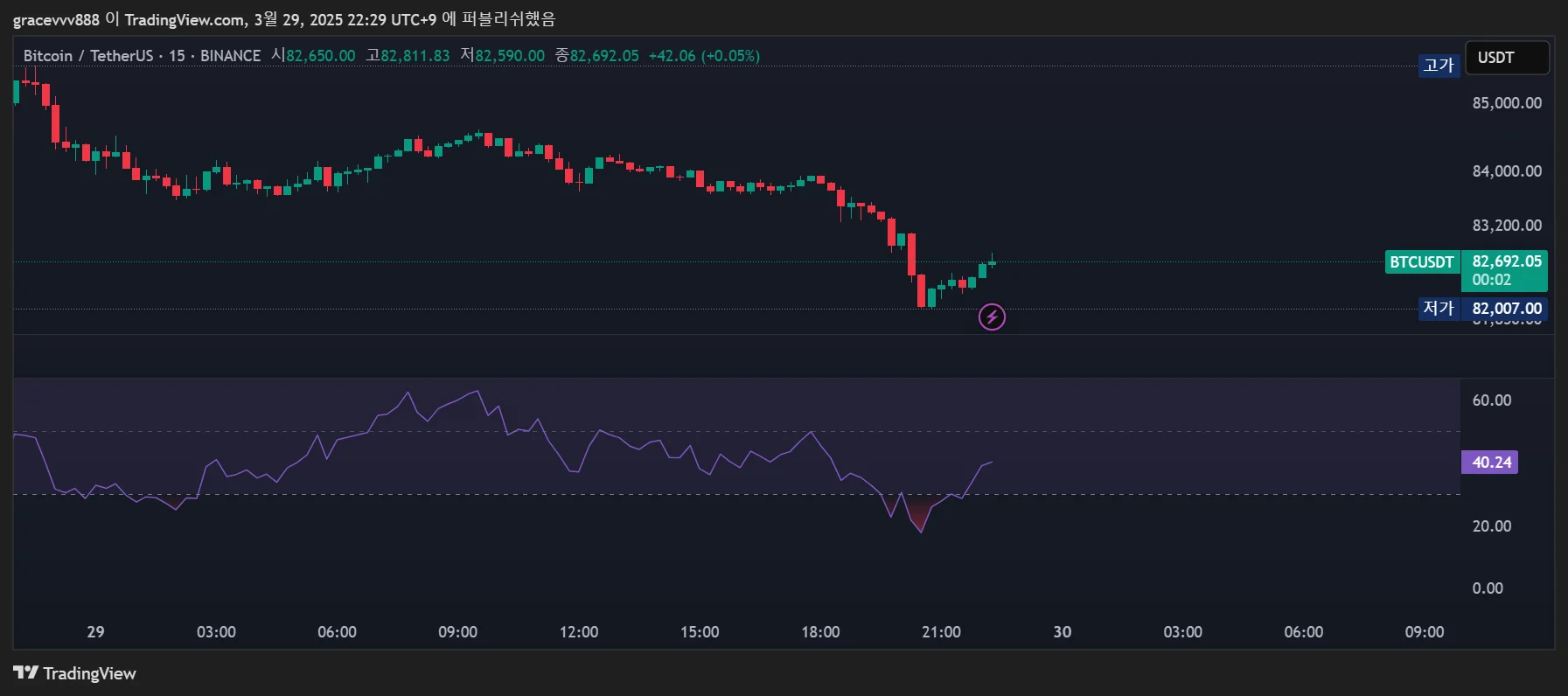Click the open value 82,650.00 in legend
This screenshot has height=696, width=1568.
[321, 56]
